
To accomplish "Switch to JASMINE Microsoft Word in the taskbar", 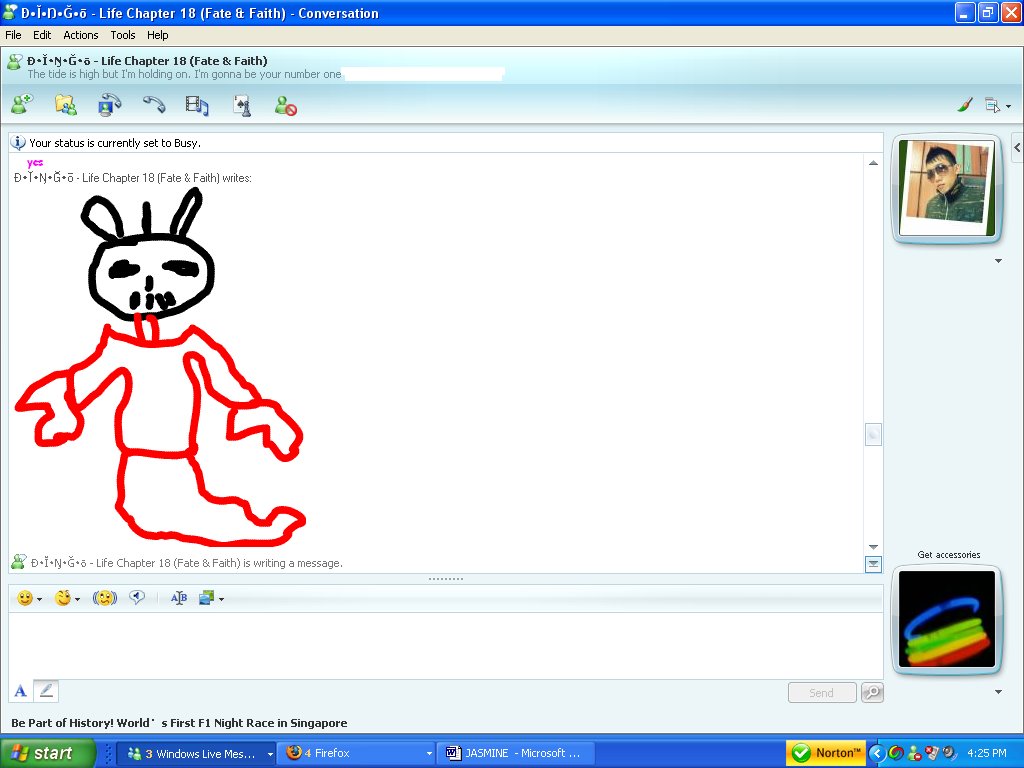I will 516,753.
